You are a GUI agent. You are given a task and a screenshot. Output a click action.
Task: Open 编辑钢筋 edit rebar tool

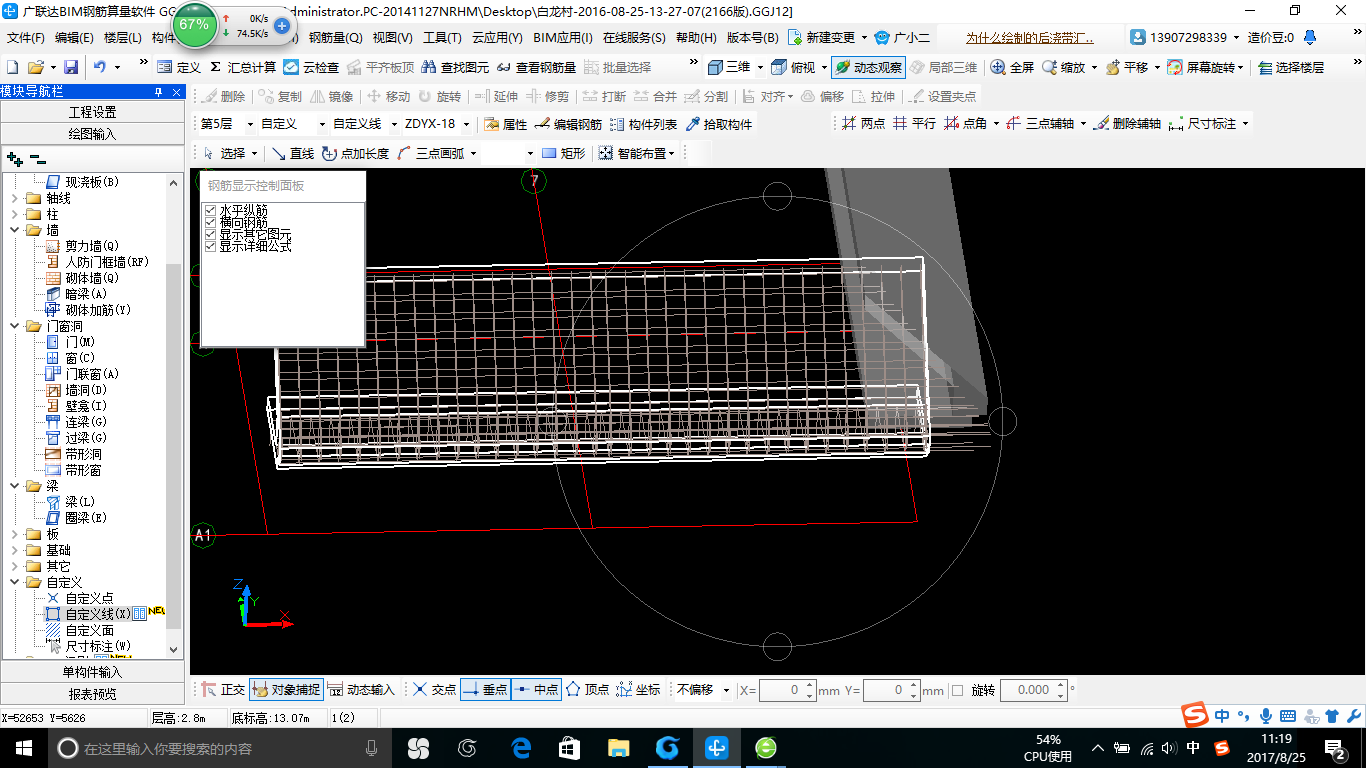click(568, 124)
